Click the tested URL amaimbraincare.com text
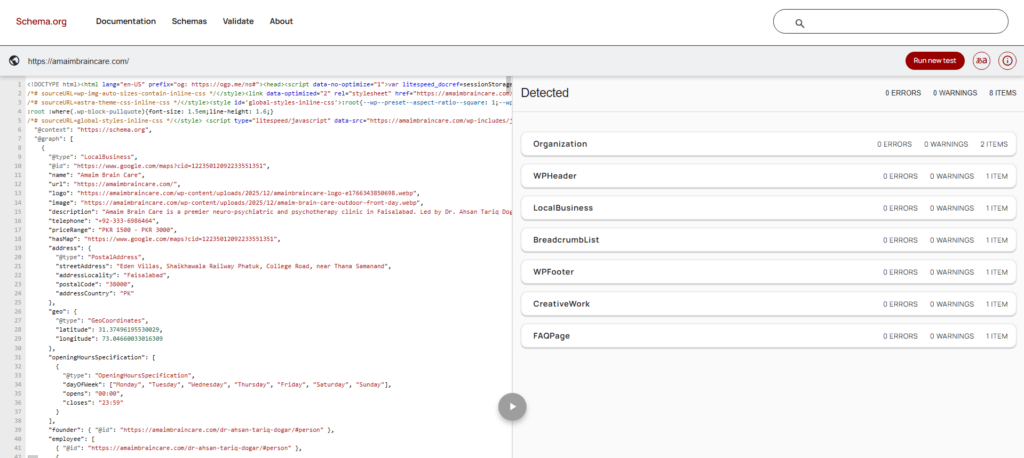The width and height of the screenshot is (1024, 458). (78, 61)
